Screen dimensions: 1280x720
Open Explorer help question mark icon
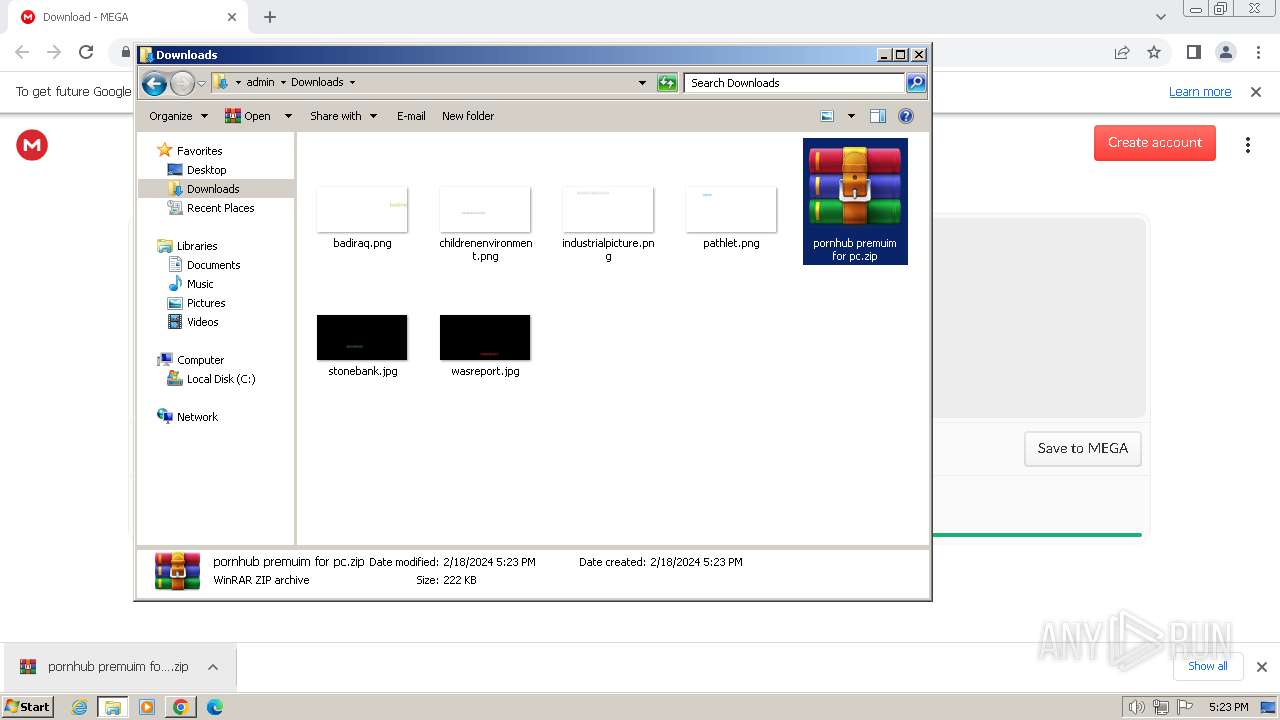click(x=906, y=116)
